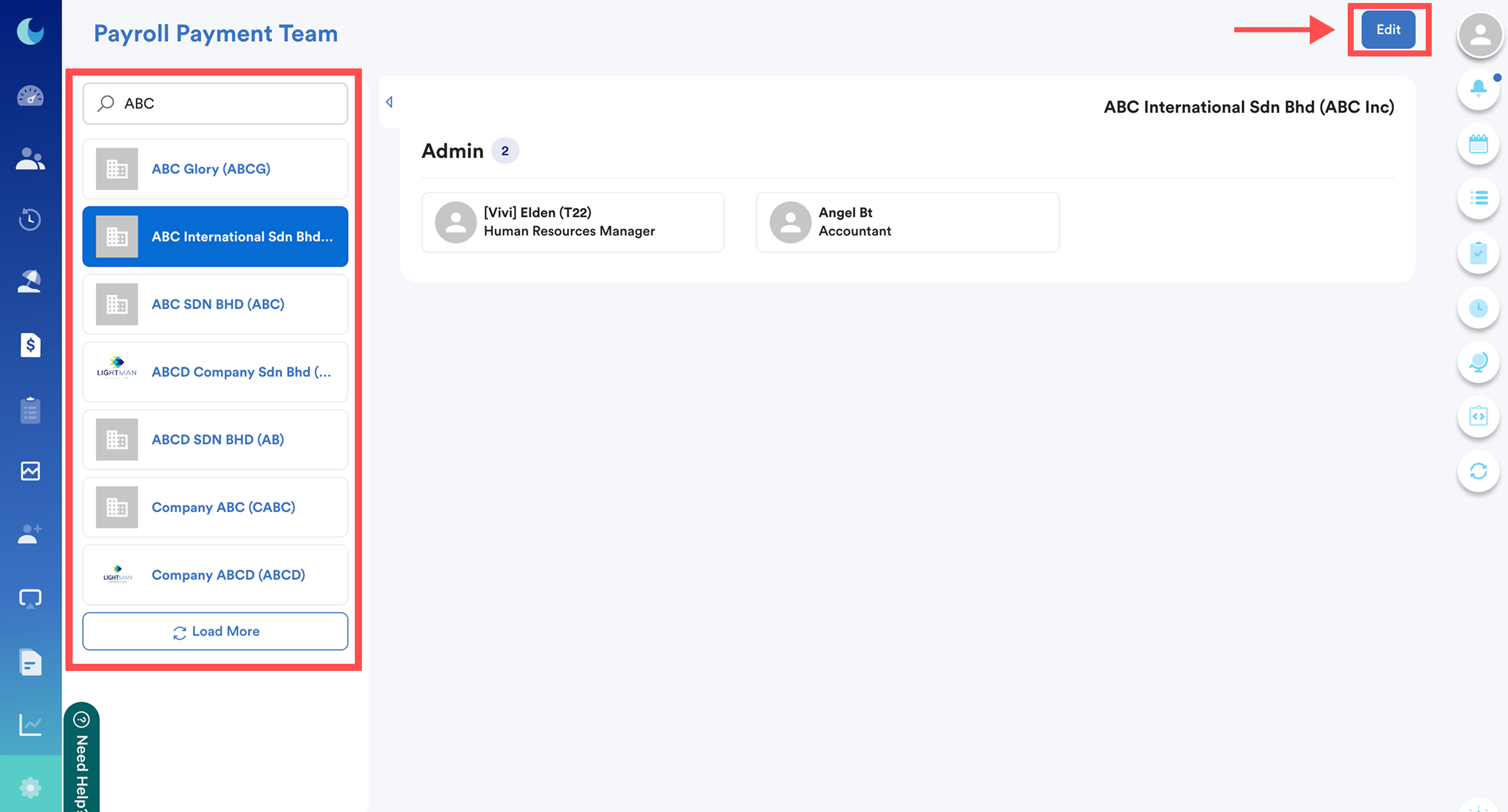Viewport: 1508px width, 812px height.
Task: Open the leave beach umbrella icon
Action: (30, 281)
